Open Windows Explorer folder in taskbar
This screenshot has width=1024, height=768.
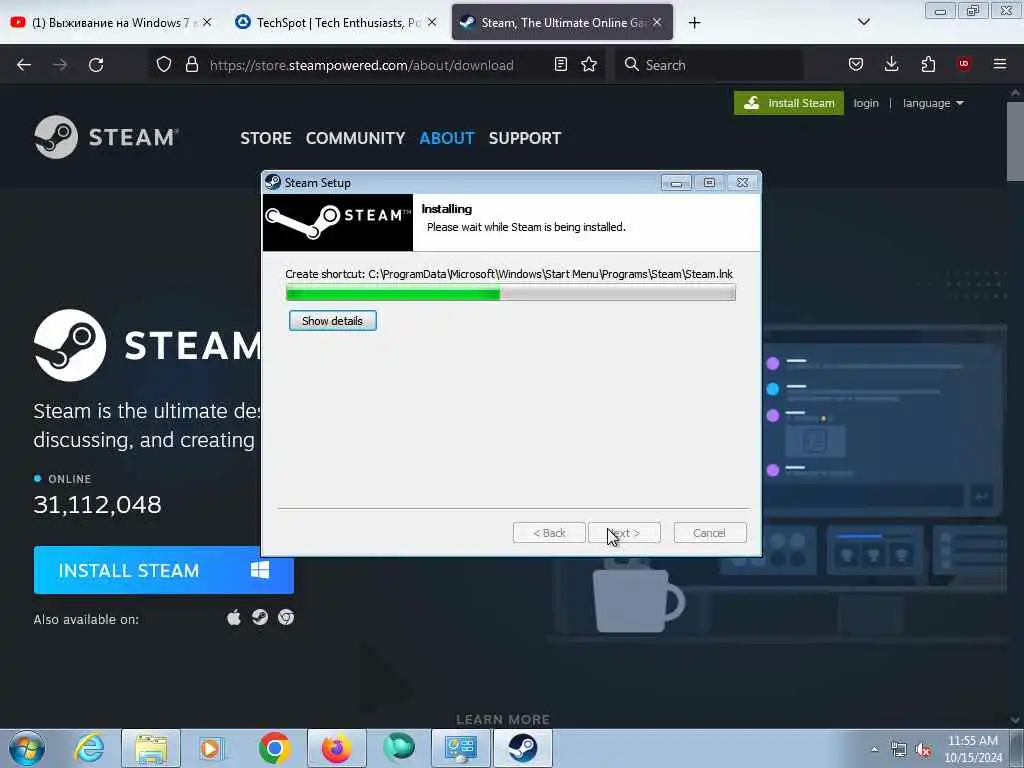tap(151, 748)
